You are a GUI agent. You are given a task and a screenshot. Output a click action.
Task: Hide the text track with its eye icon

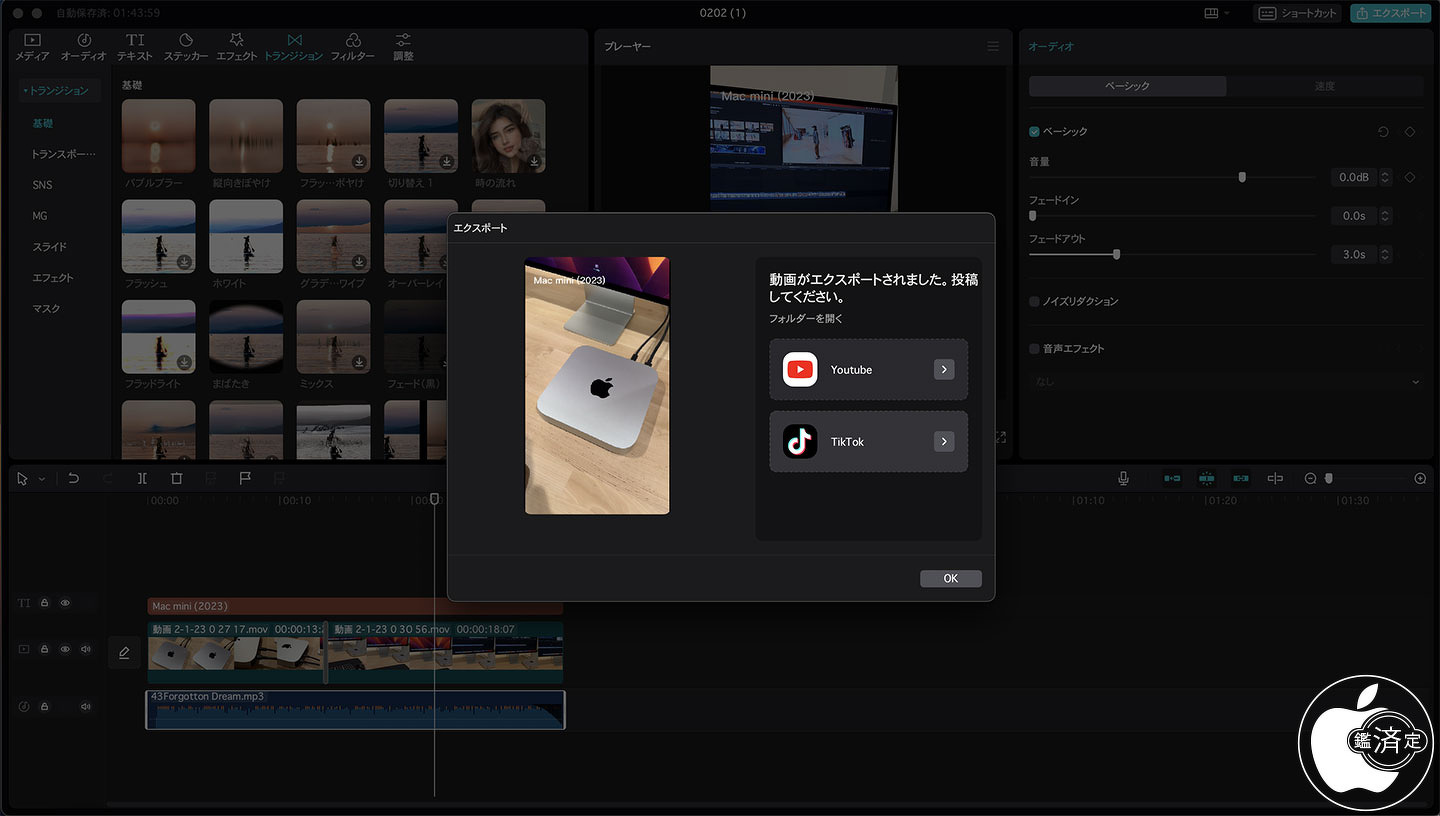(65, 604)
